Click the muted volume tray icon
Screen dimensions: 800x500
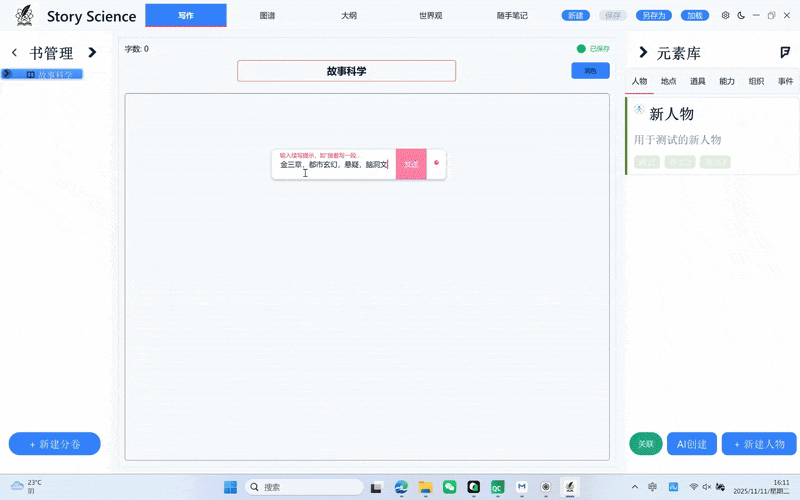707,487
